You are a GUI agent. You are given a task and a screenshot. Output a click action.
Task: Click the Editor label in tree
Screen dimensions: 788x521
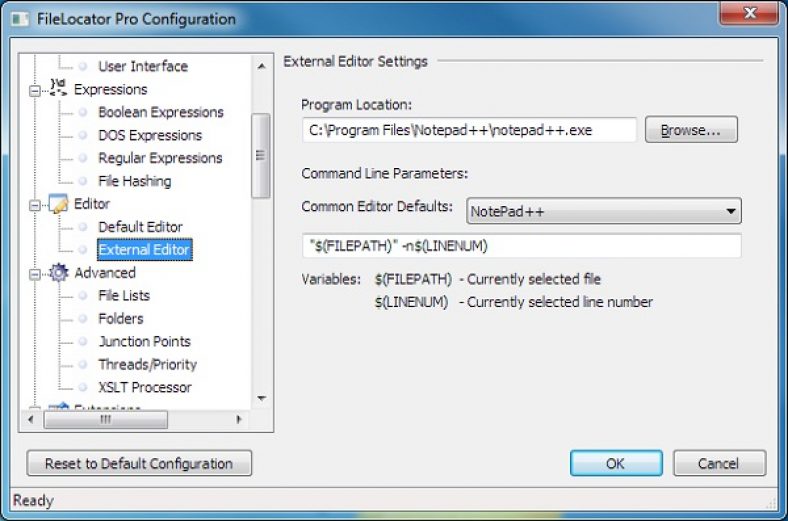(x=91, y=203)
